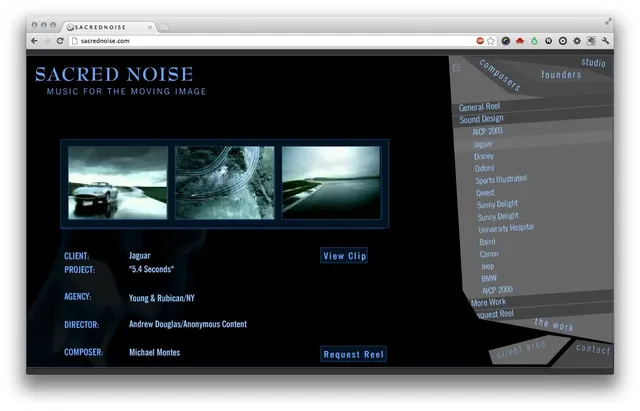Expand the More Work category
Image resolution: width=640 pixels, height=411 pixels.
[x=488, y=302]
